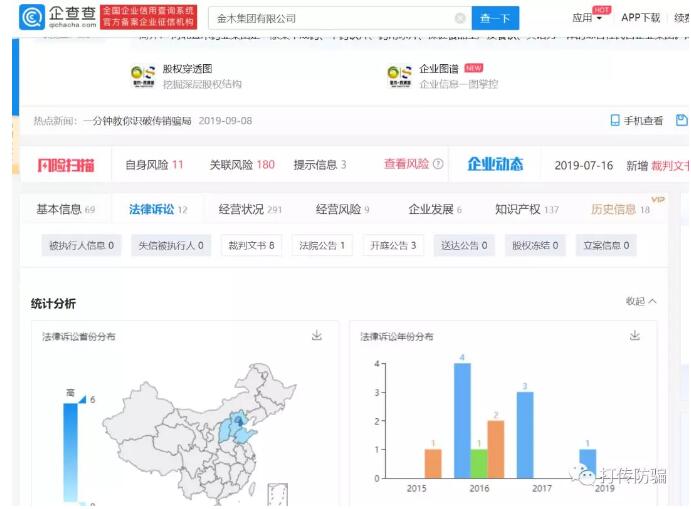Click the 风险扫描 heading
This screenshot has height=509, width=691.
(x=66, y=165)
